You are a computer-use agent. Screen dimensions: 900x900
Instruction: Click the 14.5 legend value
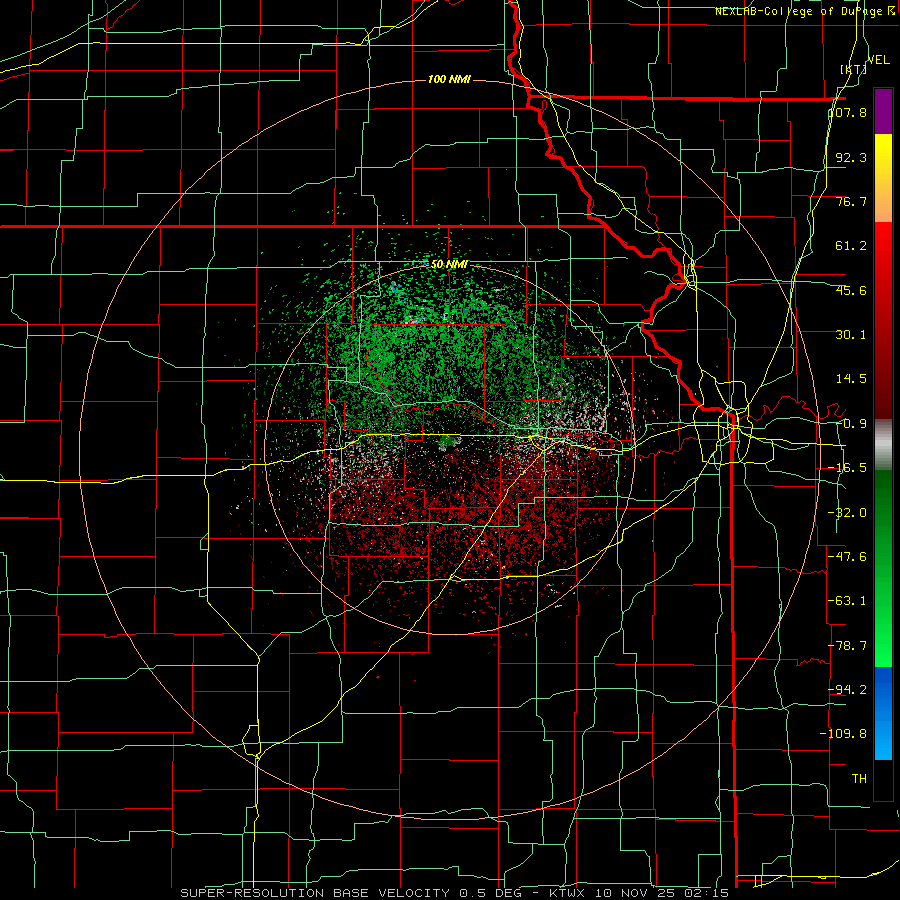coord(851,379)
